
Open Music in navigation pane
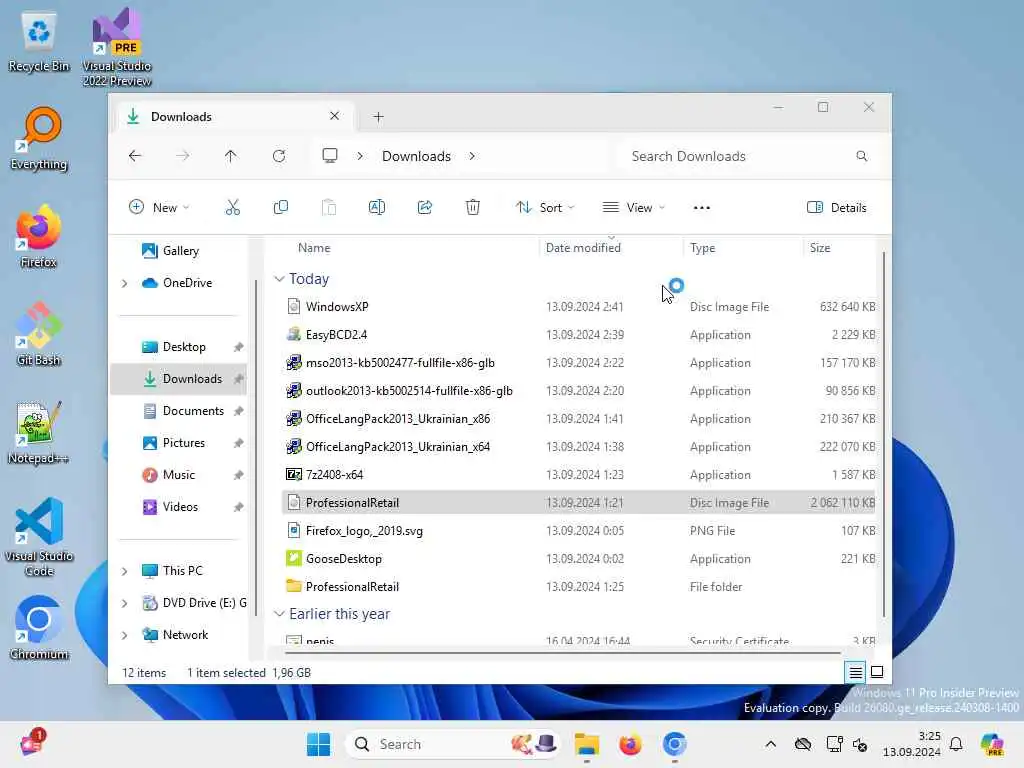pyautogui.click(x=180, y=475)
